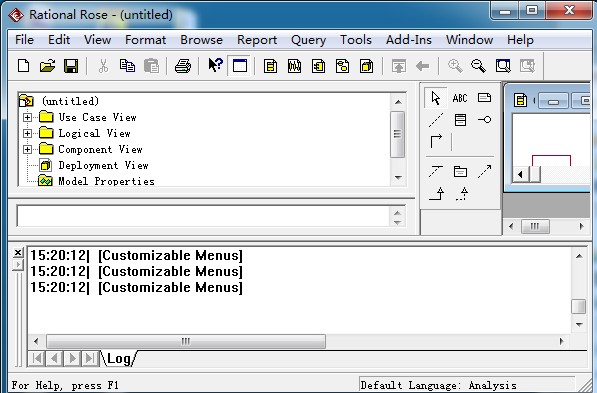Open the Edit menu

[x=59, y=40]
